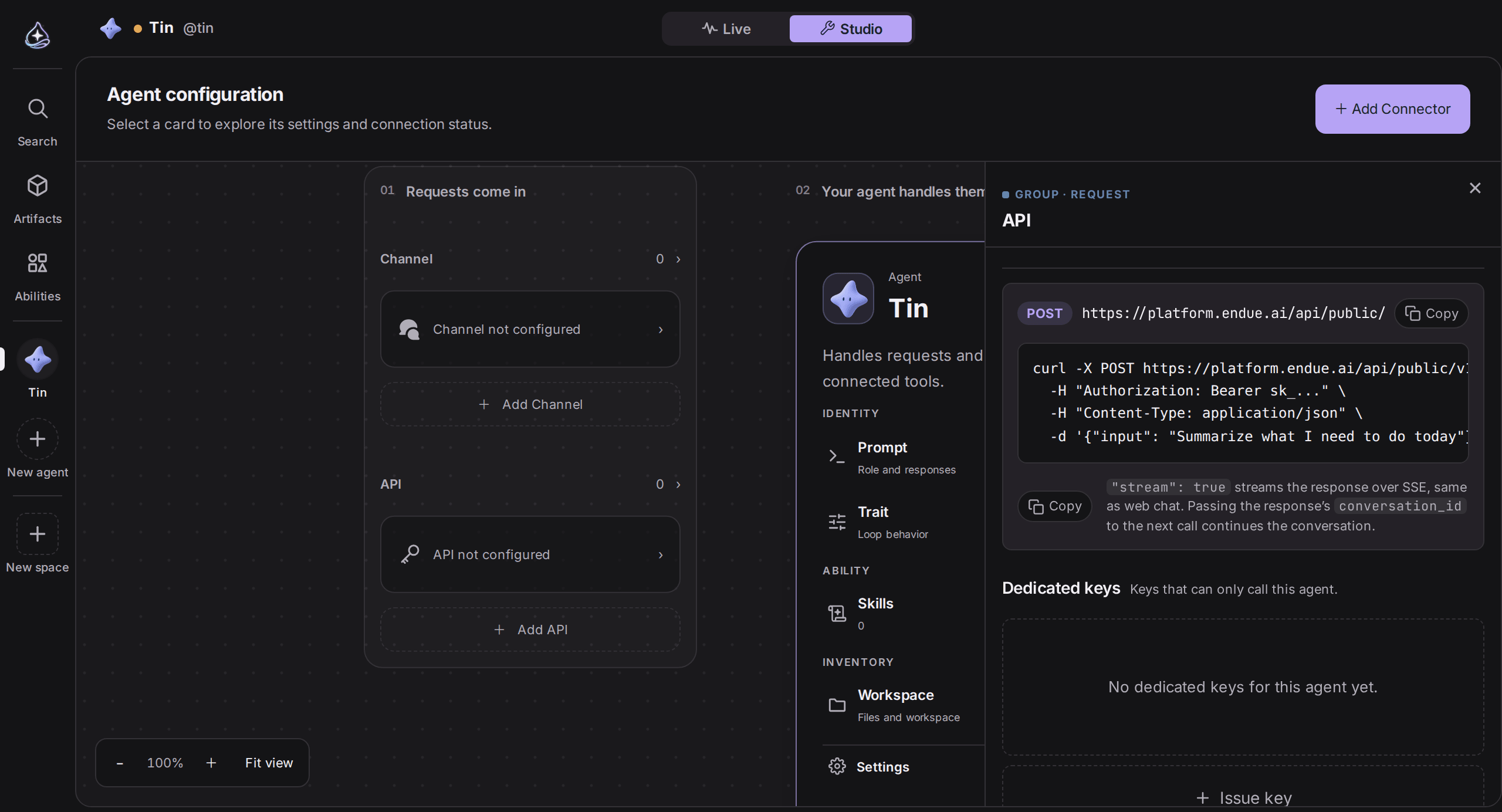Click the Endue logo in the sidebar
Image resolution: width=1502 pixels, height=812 pixels.
[37, 35]
